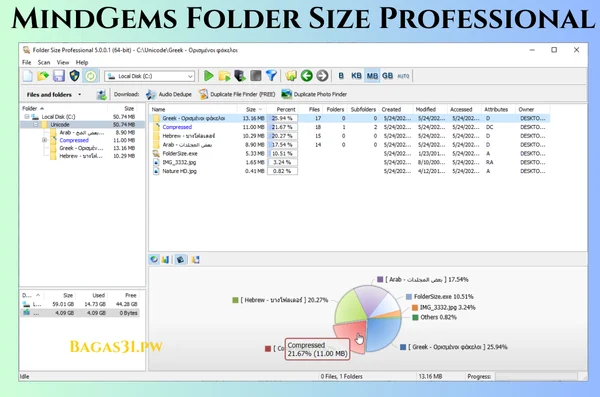Click the Owner column header
600x397 pixels.
[x=533, y=109]
